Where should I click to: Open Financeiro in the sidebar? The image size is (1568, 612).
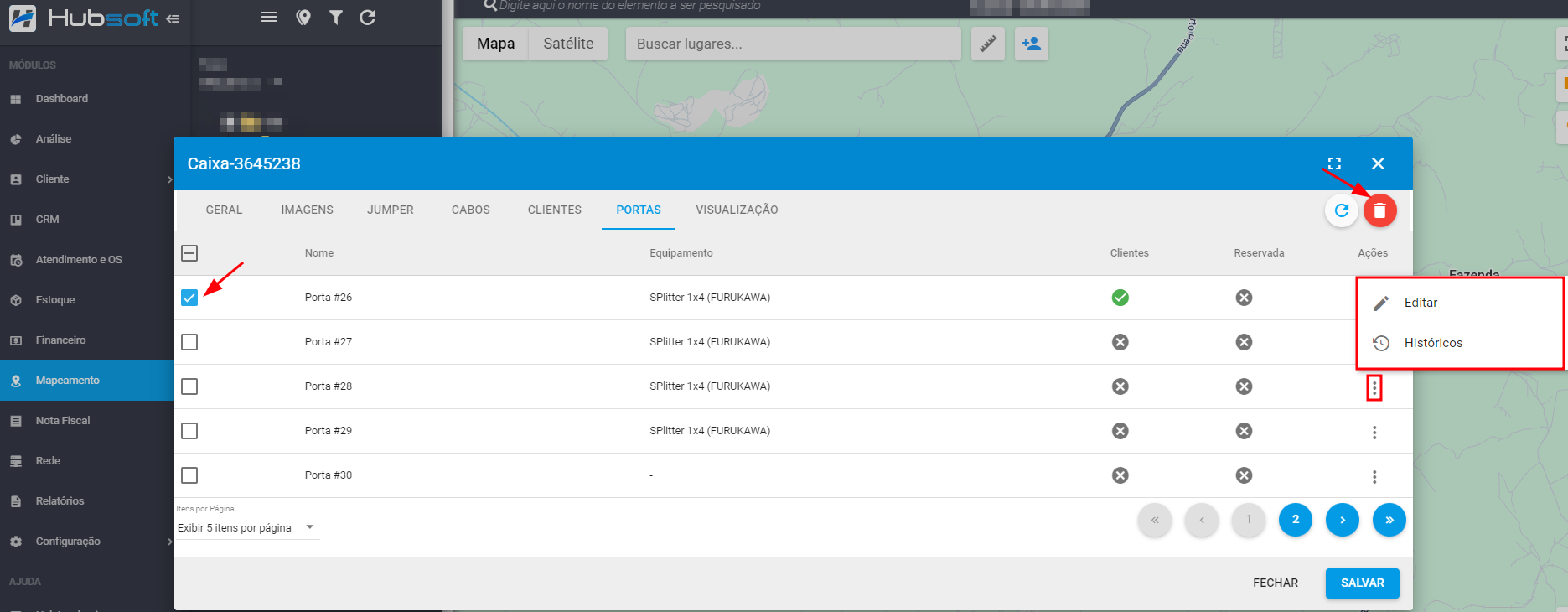click(87, 340)
